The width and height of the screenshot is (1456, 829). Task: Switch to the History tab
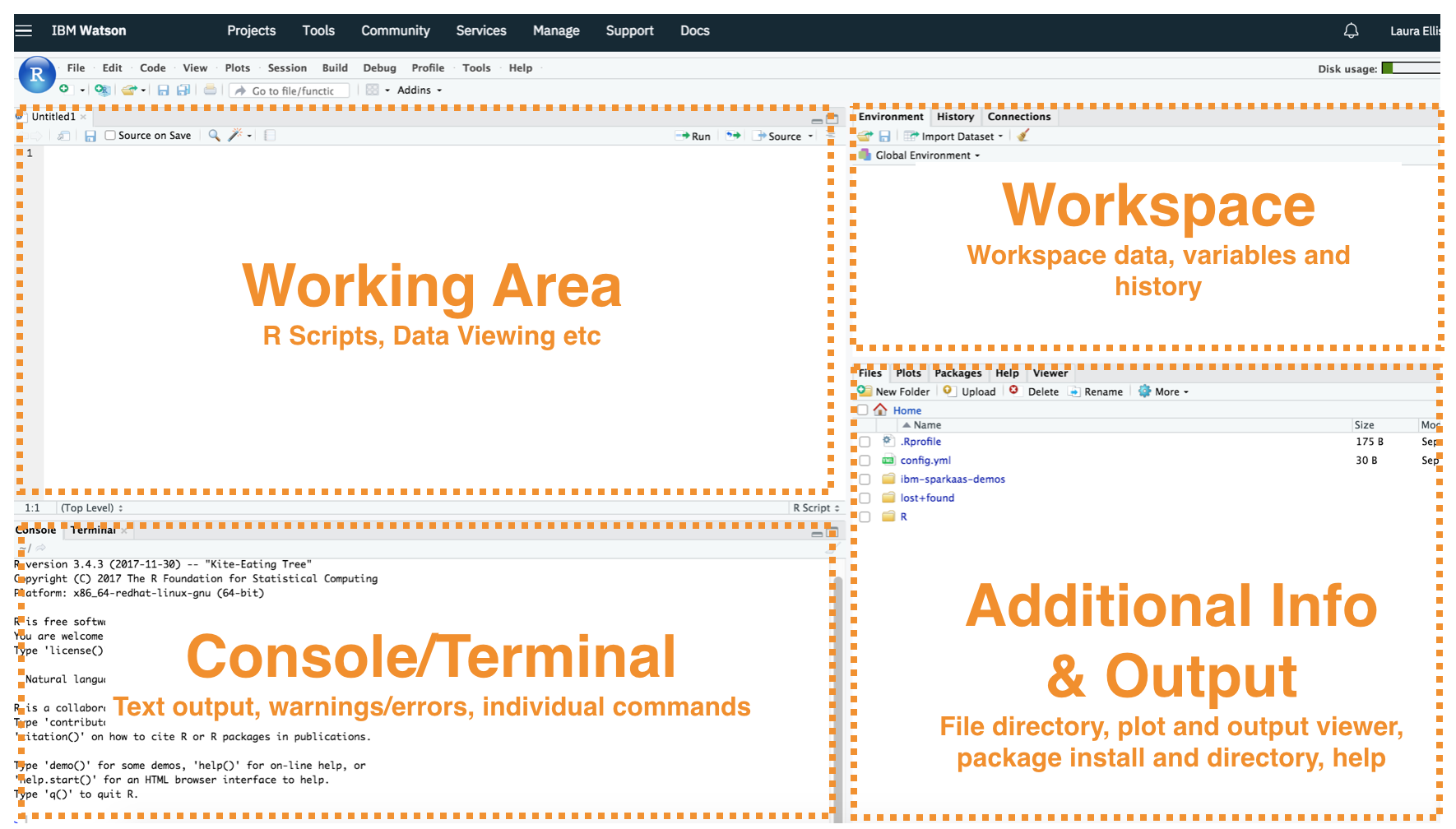click(954, 117)
